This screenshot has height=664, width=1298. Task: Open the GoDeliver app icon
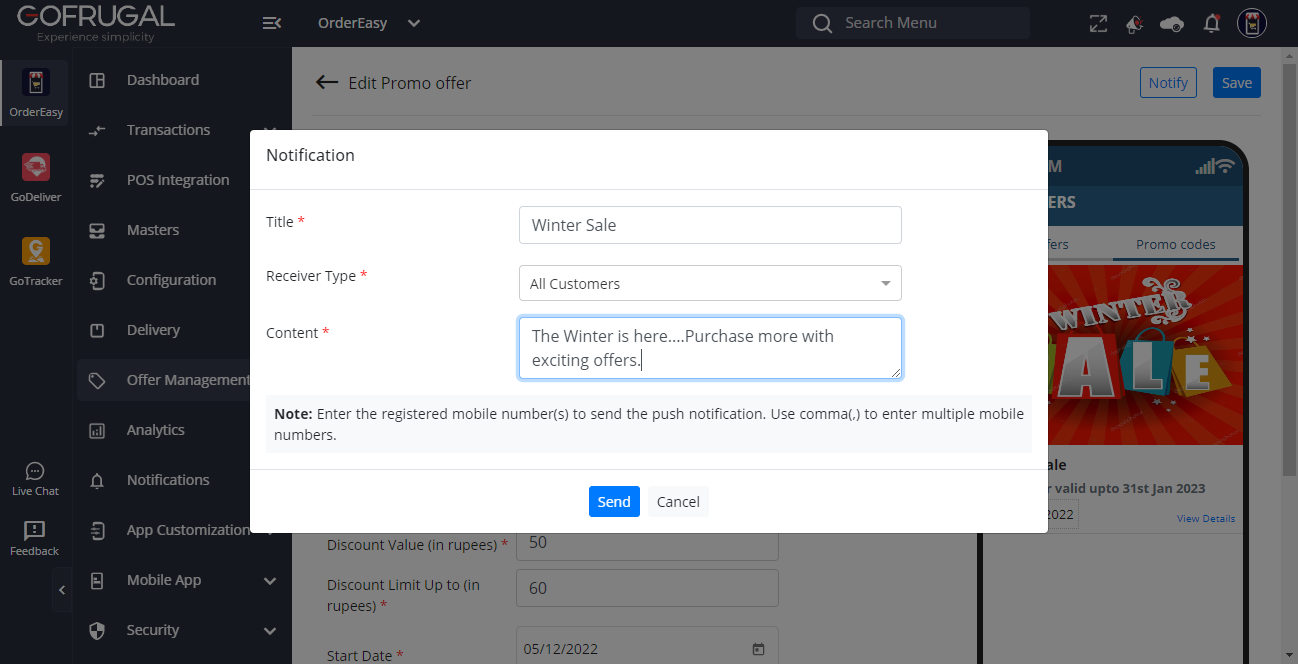(36, 168)
